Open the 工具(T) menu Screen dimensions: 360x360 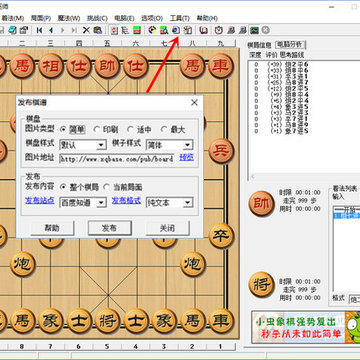(179, 18)
